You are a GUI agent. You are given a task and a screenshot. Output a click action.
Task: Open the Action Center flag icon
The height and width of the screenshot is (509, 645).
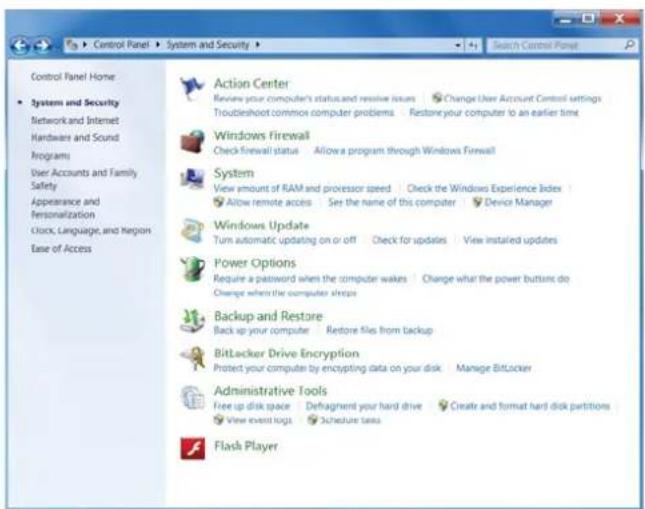click(192, 88)
